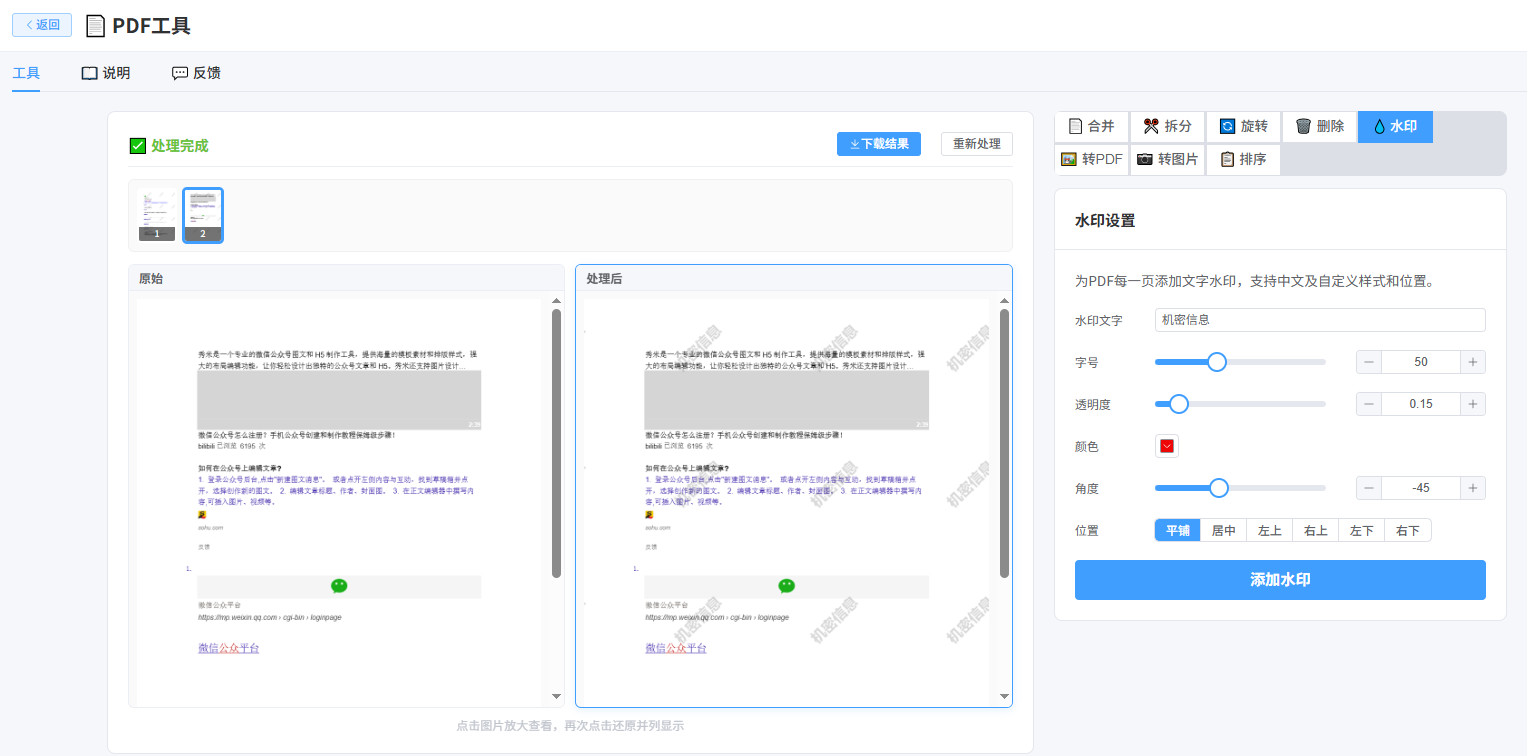Choose the 旋转 rotate tool
1527x756 pixels.
click(x=1243, y=127)
